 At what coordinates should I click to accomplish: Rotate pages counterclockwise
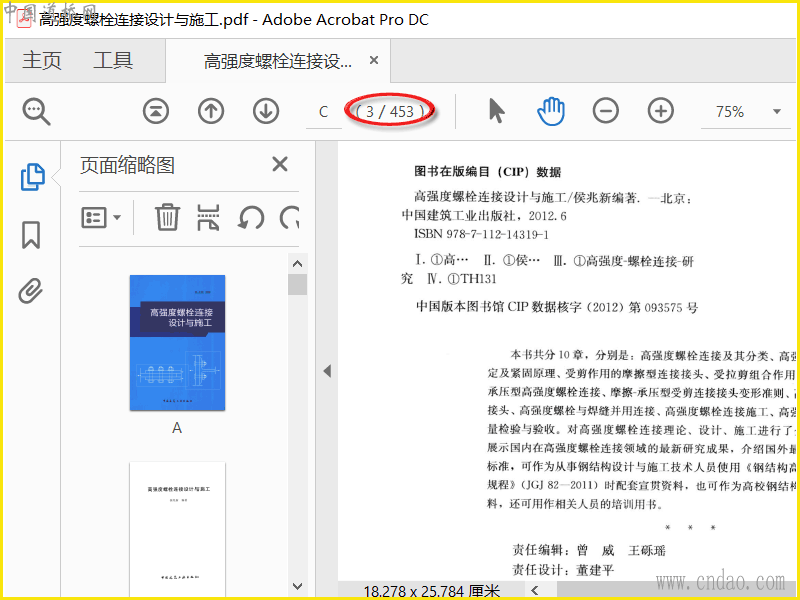tap(251, 218)
